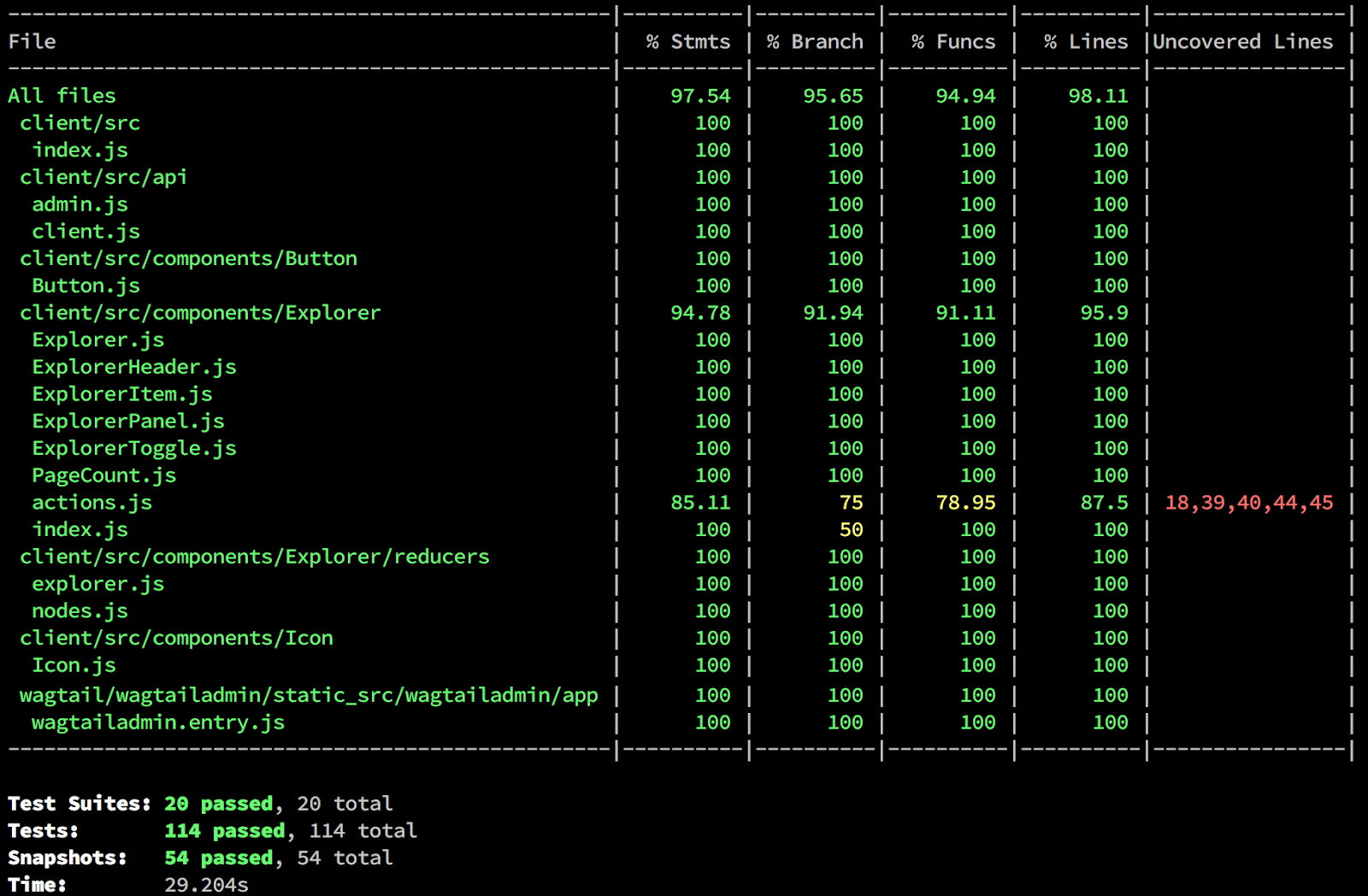The height and width of the screenshot is (896, 1368).
Task: Select the '% Branch' column header
Action: pos(815,42)
